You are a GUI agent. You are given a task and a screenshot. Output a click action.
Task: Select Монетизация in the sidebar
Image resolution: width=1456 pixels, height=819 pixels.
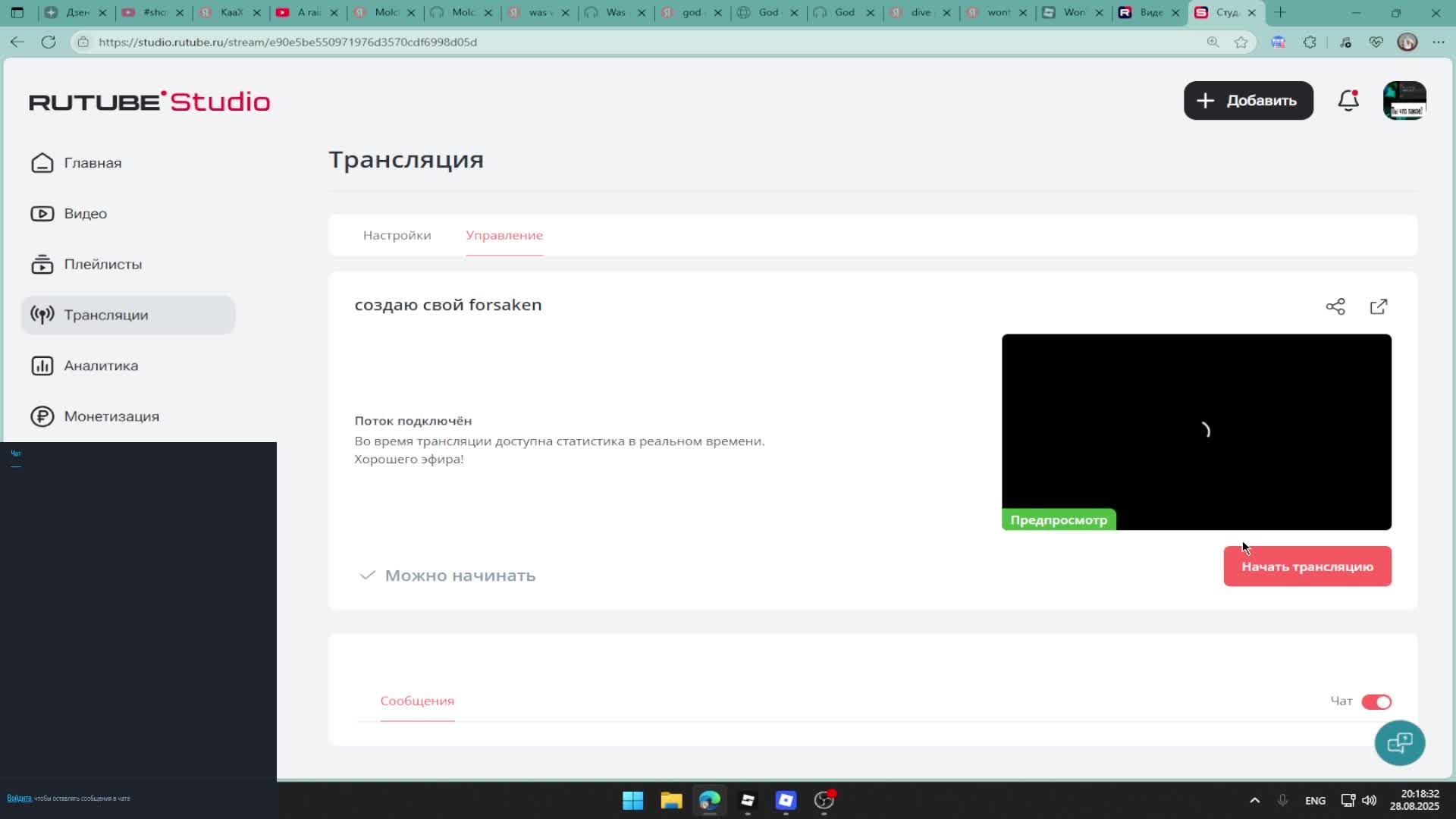coord(111,416)
